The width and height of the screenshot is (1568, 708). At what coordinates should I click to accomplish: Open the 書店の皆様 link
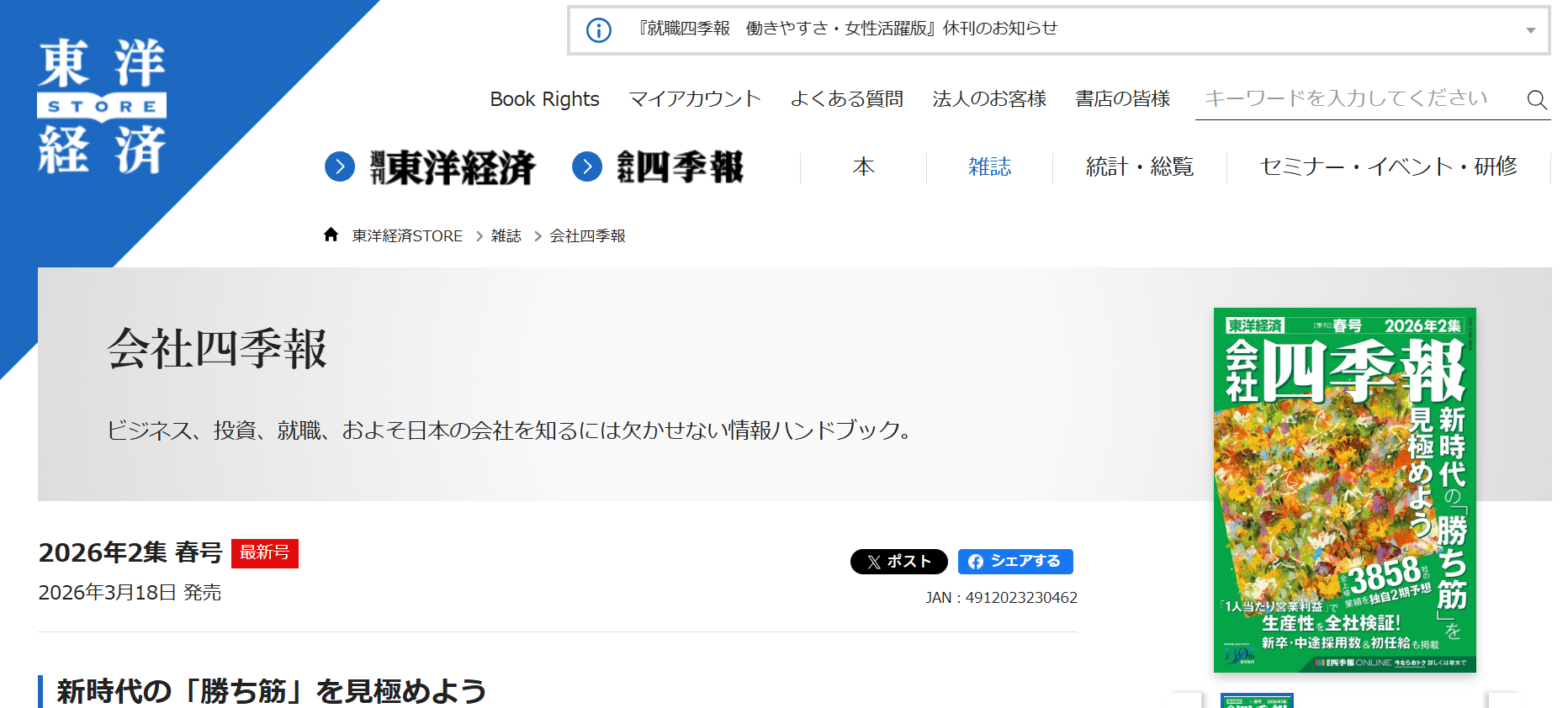coord(1122,99)
